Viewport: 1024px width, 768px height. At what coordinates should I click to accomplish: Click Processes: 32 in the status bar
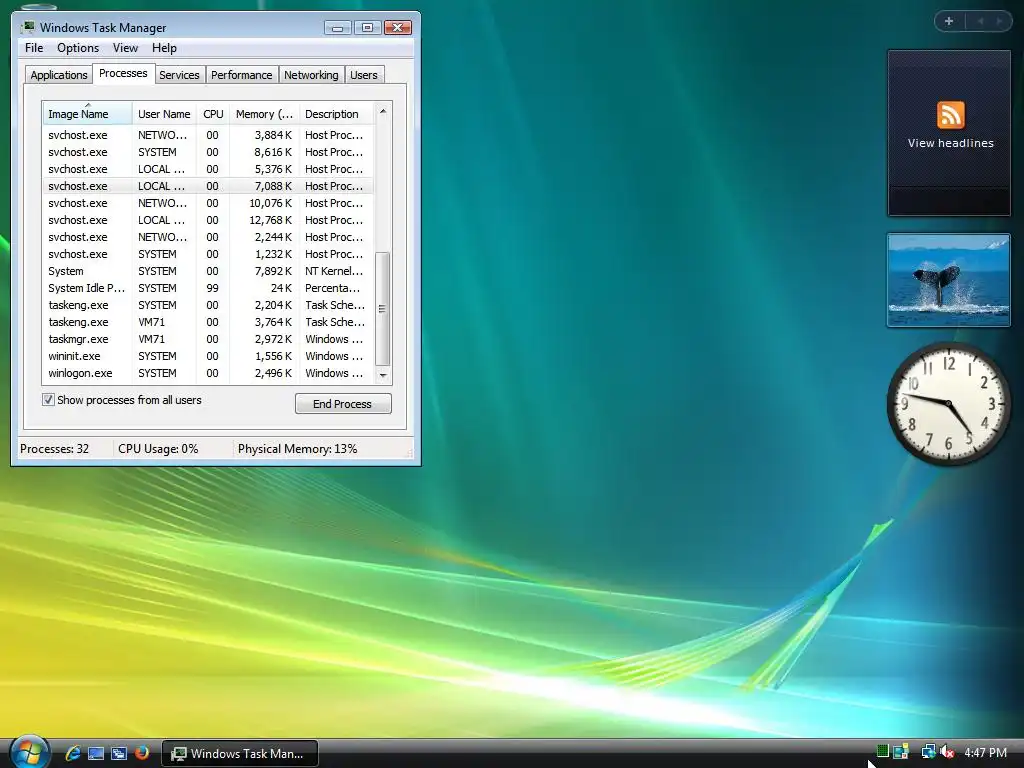pos(54,449)
